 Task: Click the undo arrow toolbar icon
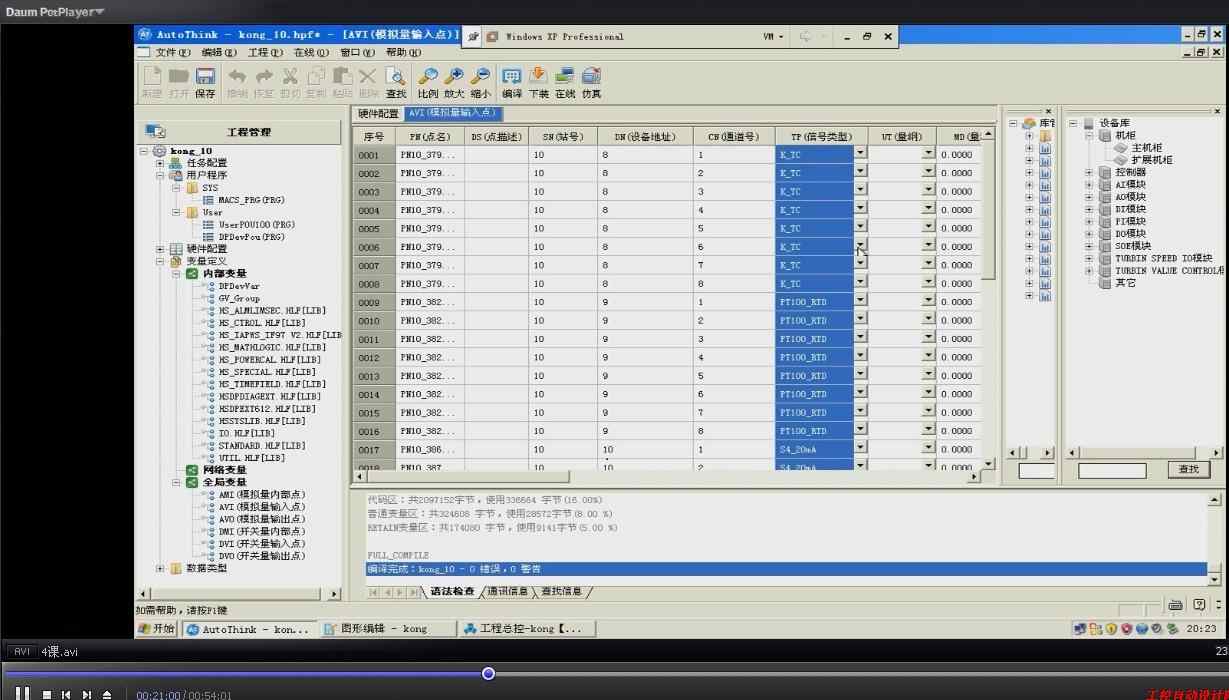click(x=237, y=76)
